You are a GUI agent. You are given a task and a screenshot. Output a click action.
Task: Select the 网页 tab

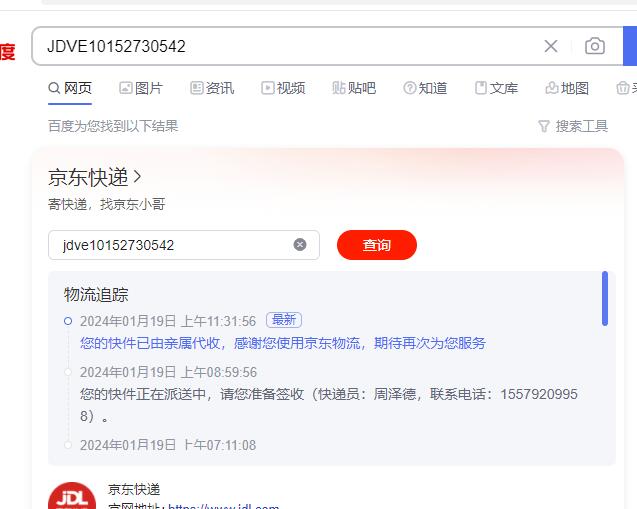(70, 88)
